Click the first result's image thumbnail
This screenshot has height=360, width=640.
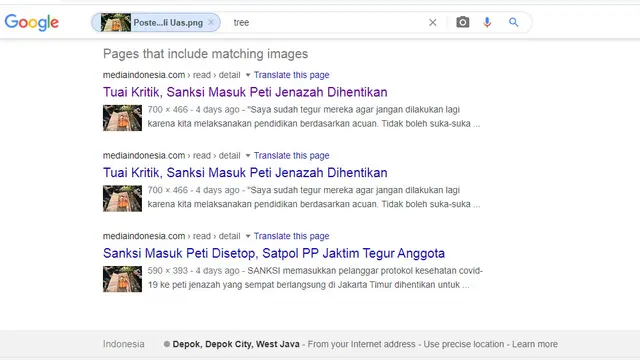[x=122, y=118]
